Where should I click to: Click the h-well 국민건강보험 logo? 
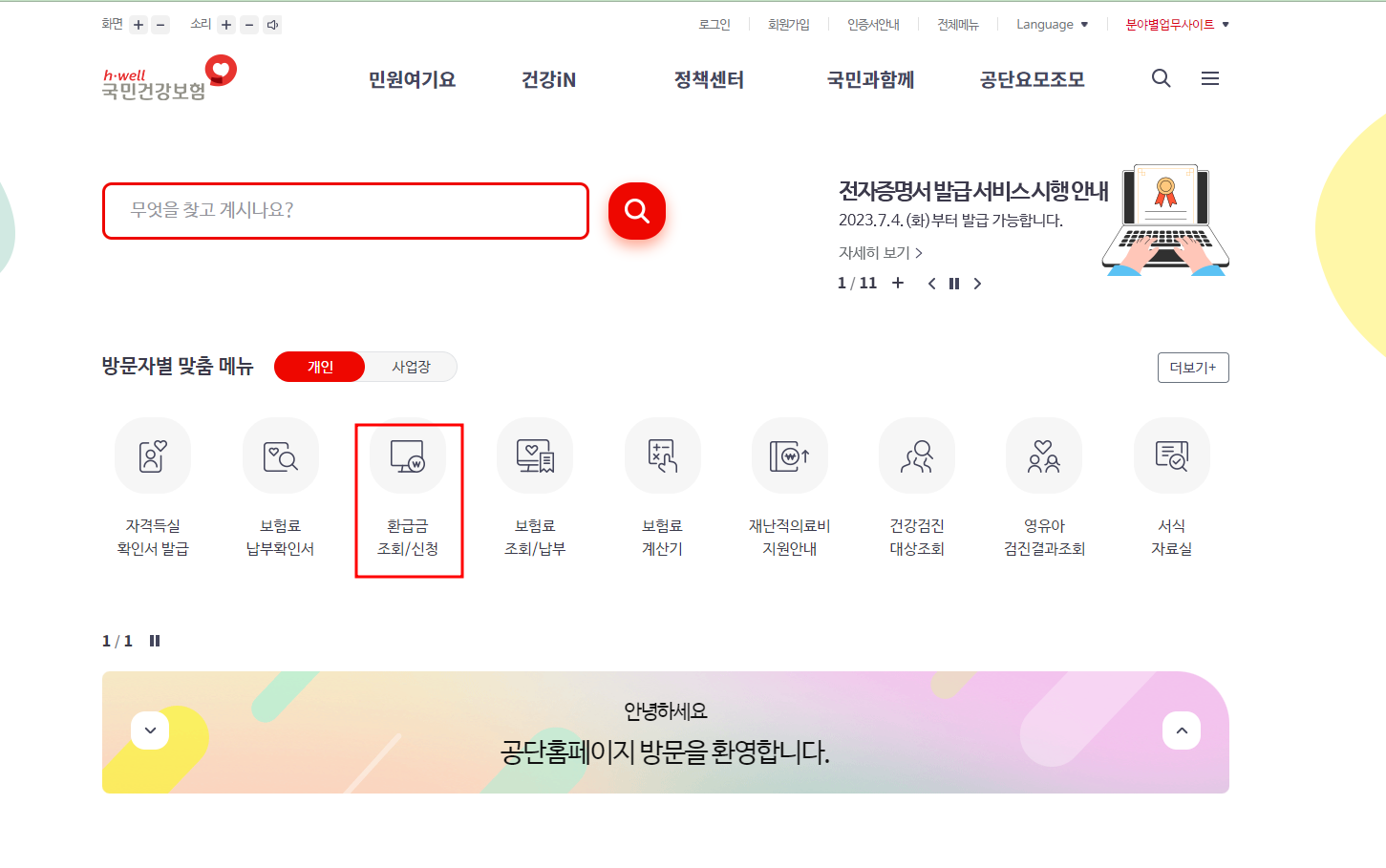click(169, 78)
